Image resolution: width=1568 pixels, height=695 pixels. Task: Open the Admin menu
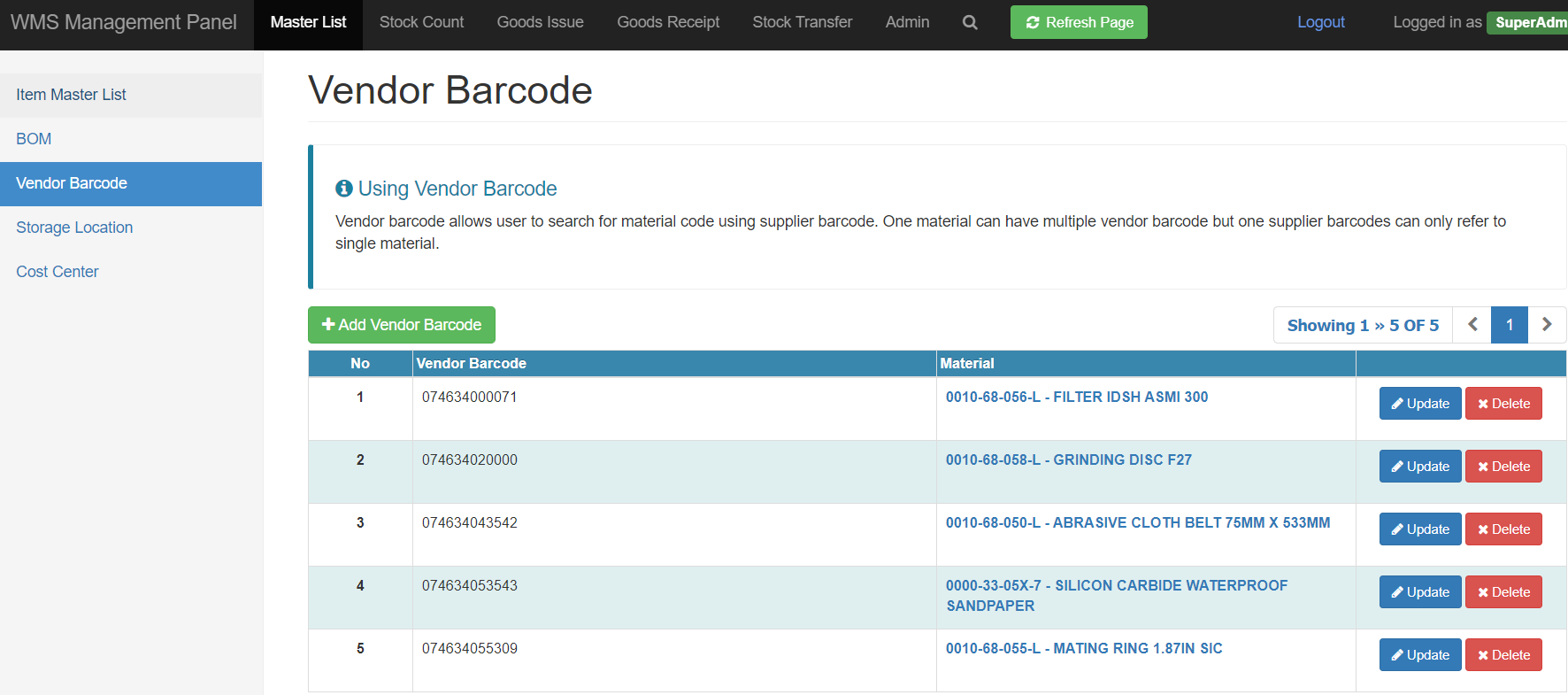[x=907, y=22]
